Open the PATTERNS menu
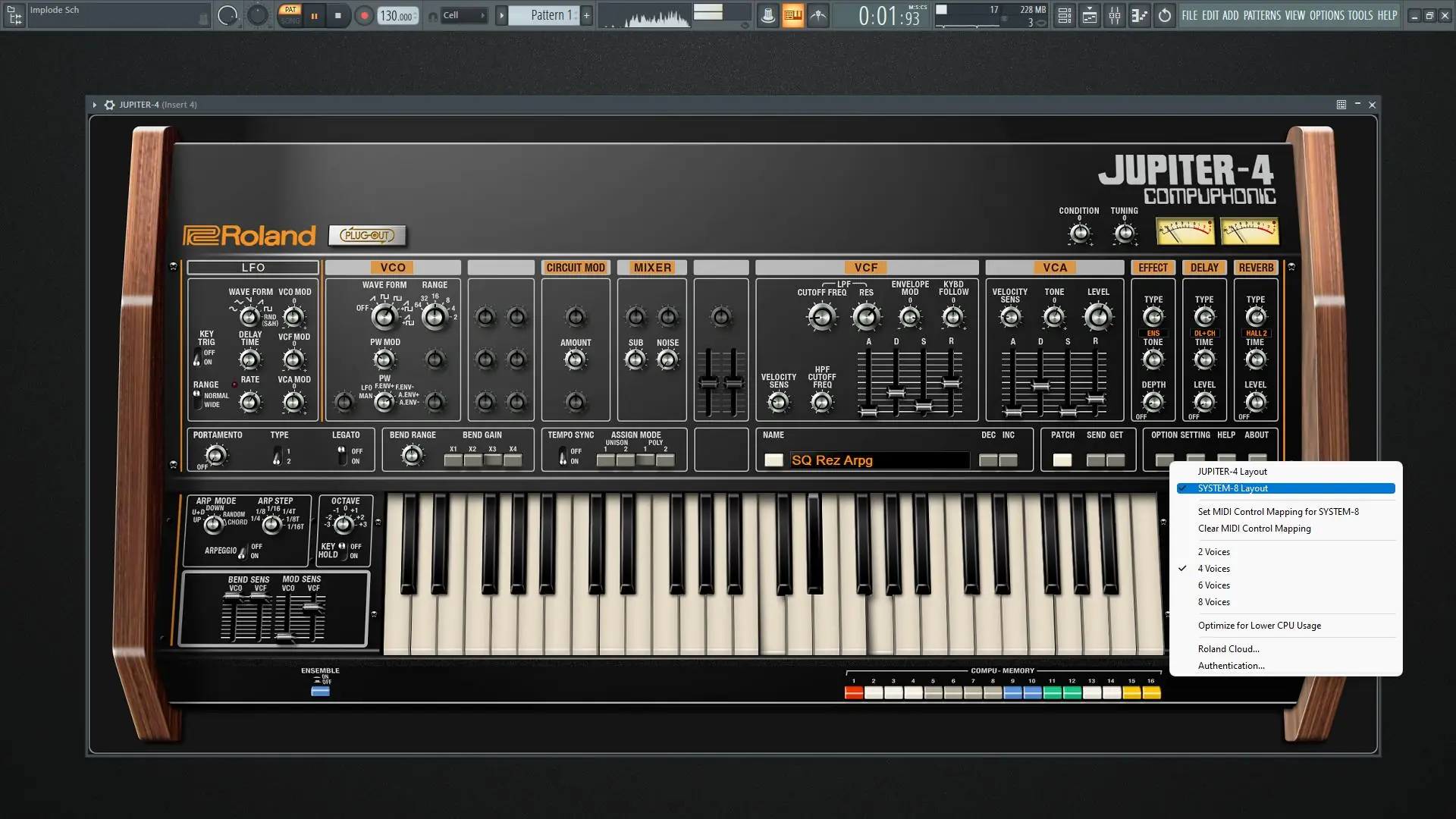Screen dimensions: 1456x819 click(x=1262, y=15)
